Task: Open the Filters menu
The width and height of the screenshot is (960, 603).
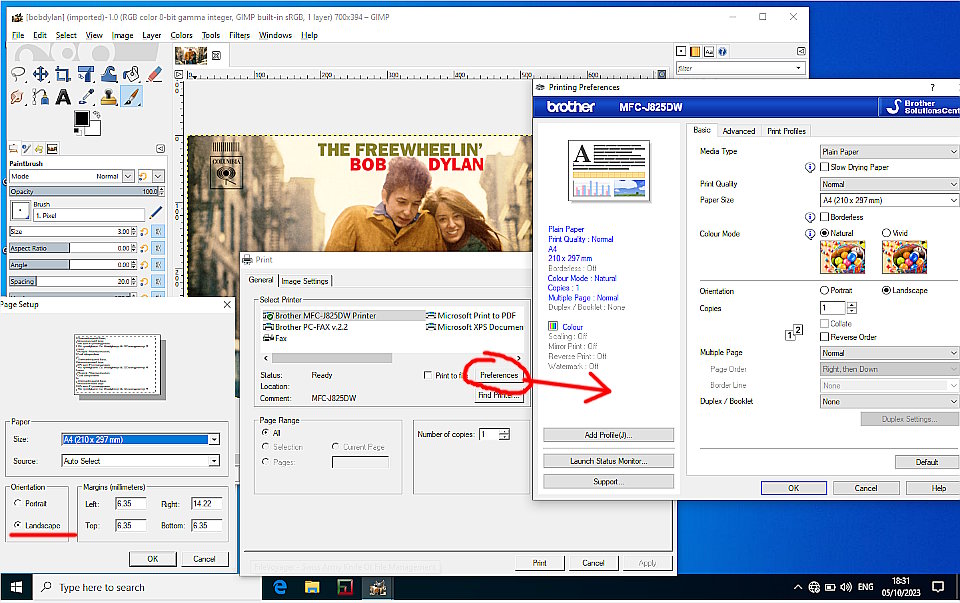Action: point(240,35)
